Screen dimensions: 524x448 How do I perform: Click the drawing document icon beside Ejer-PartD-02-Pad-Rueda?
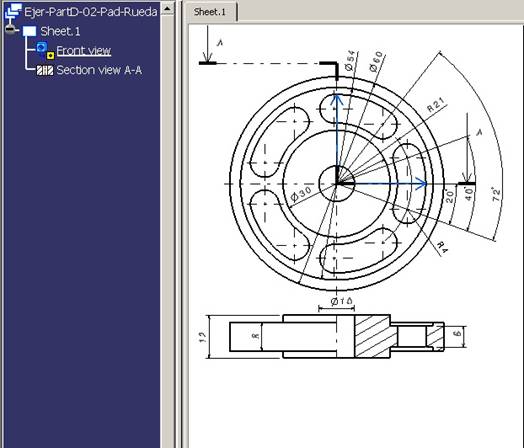pyautogui.click(x=13, y=12)
